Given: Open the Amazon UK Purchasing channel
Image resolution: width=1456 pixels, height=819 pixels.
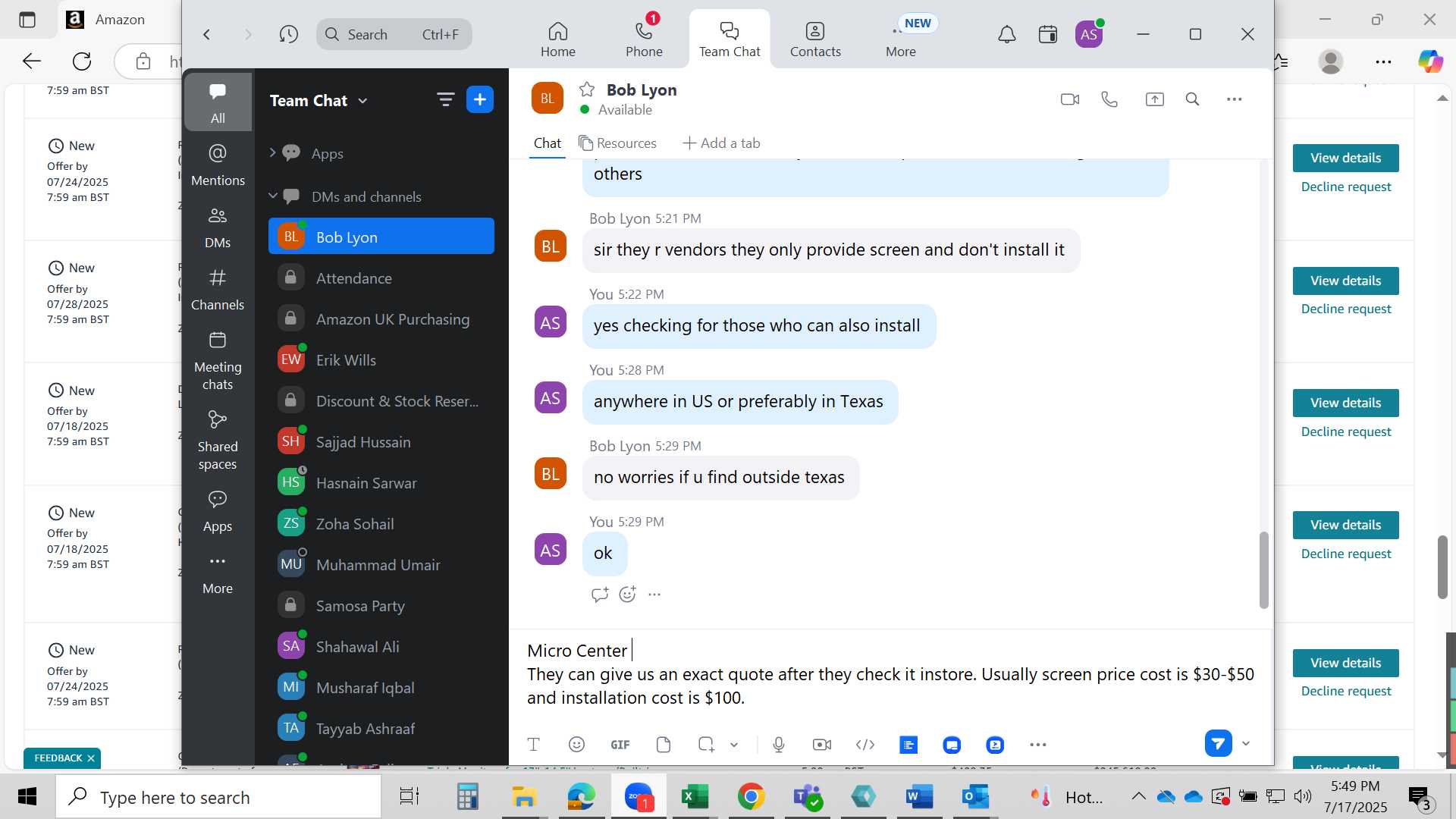Looking at the screenshot, I should 381,319.
